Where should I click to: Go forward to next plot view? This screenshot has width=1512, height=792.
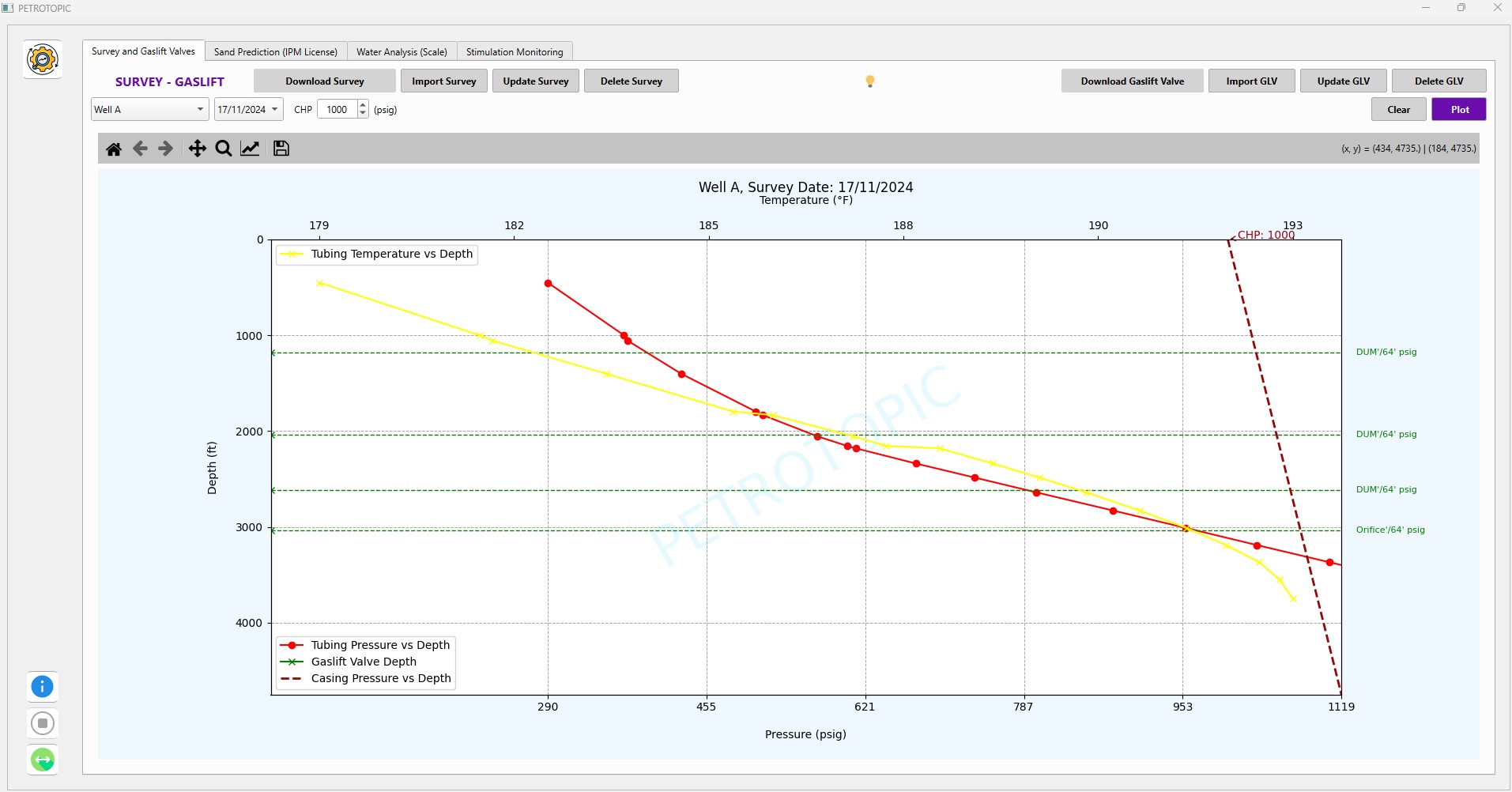165,149
